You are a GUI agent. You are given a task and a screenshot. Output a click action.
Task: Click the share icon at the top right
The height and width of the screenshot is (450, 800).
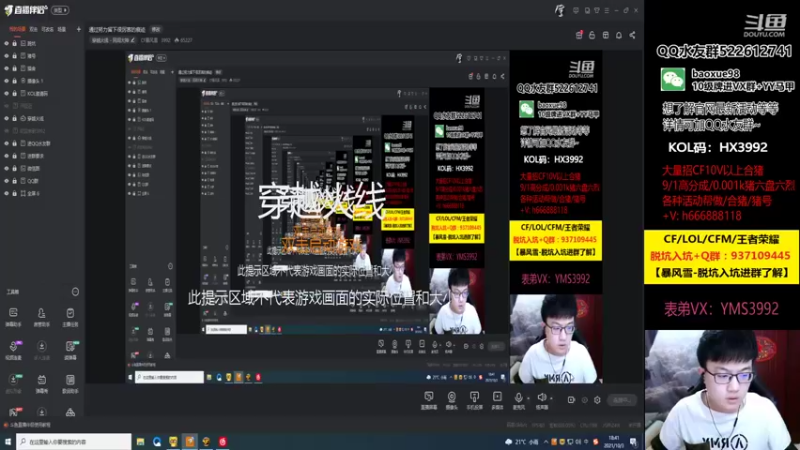click(x=632, y=35)
